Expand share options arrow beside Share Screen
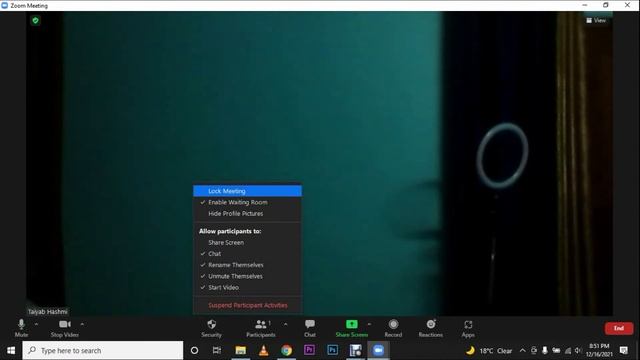Viewport: 640px width, 360px height. (x=369, y=324)
